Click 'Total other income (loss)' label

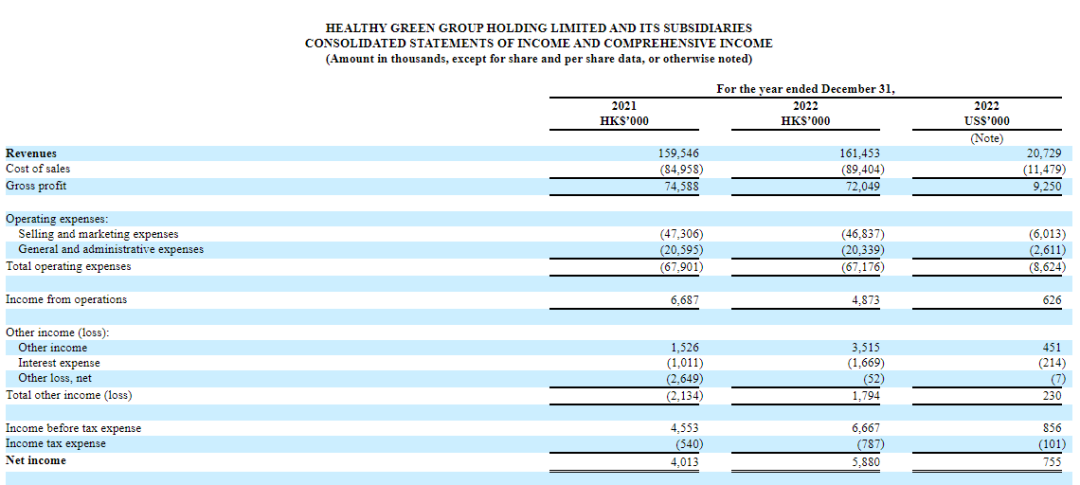69,395
